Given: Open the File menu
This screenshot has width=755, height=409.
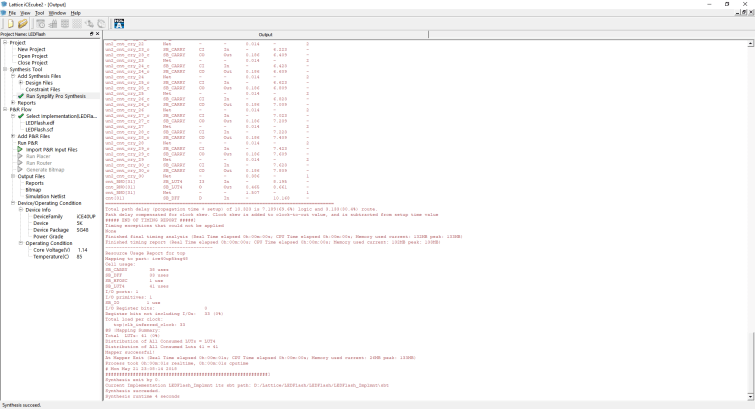Looking at the screenshot, I should point(13,13).
